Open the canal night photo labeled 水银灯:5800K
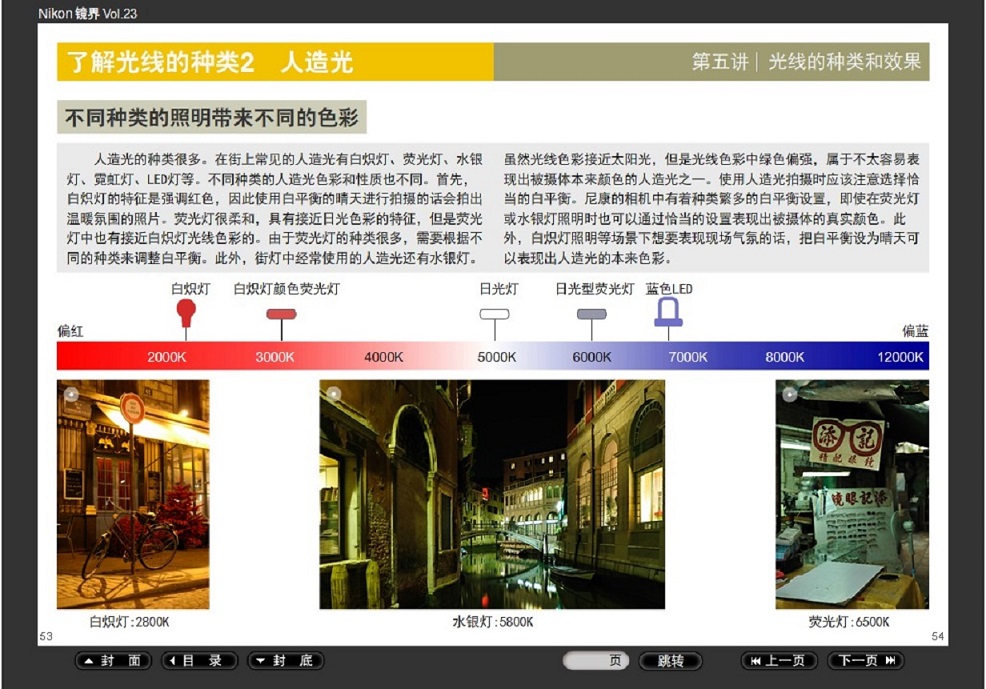This screenshot has width=986, height=689. [492, 494]
